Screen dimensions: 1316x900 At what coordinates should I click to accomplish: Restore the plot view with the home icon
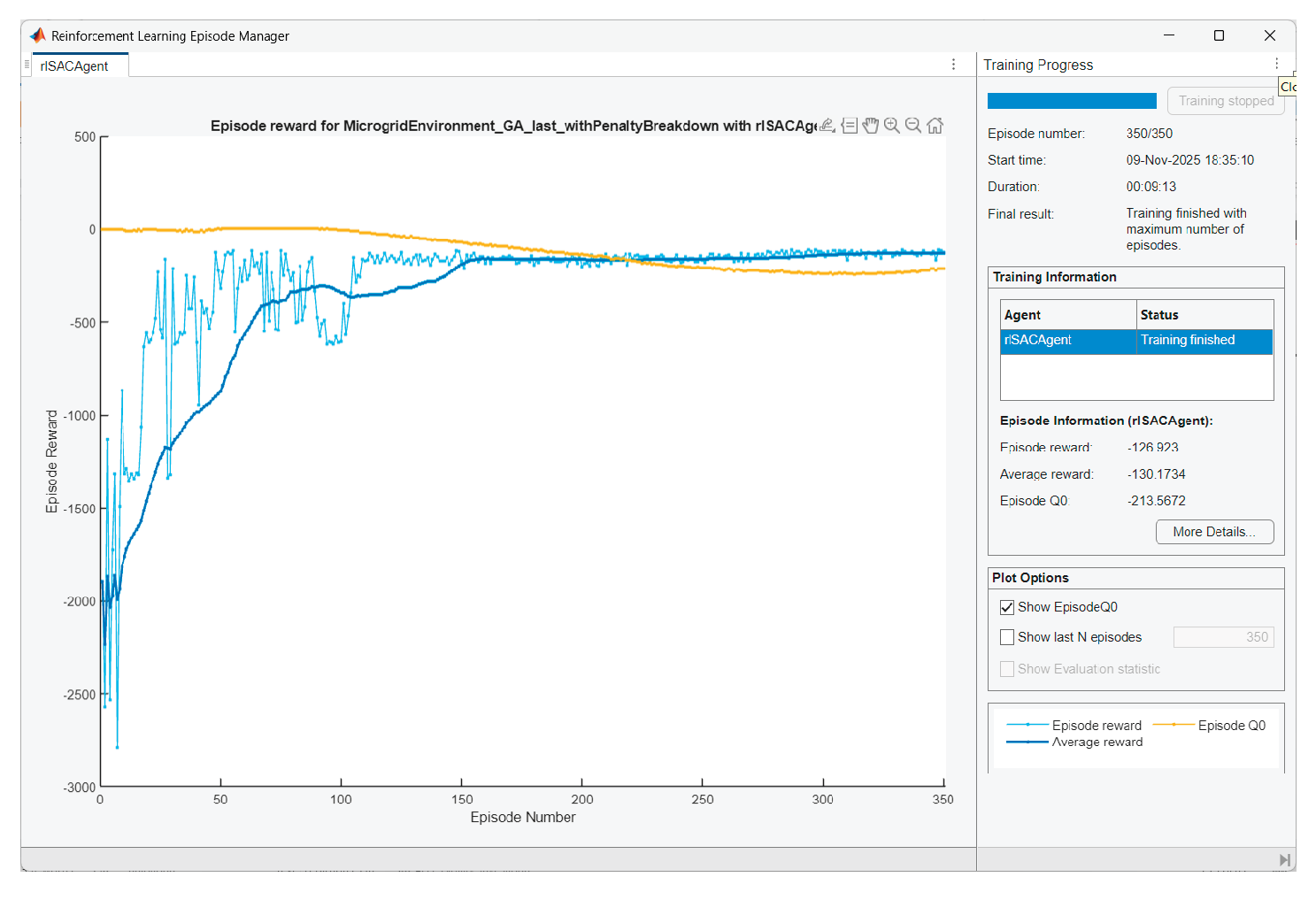935,126
